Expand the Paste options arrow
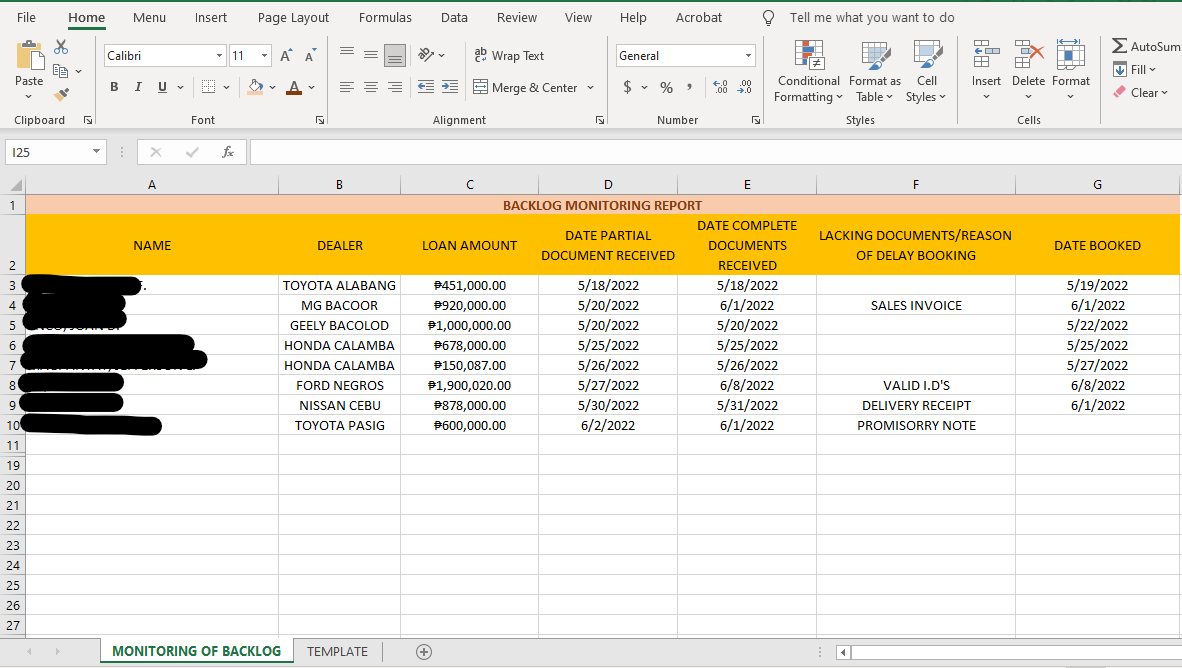Screen dimensions: 1182x668 [29, 97]
